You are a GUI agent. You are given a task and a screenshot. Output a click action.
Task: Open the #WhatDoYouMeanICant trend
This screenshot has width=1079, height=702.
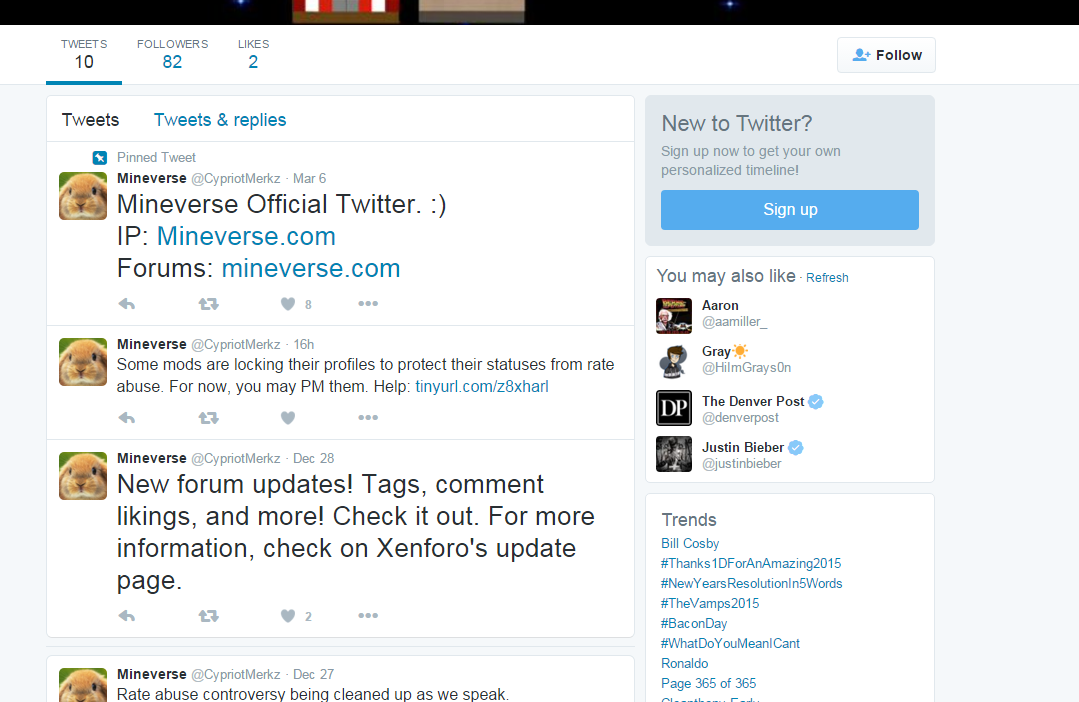tap(730, 644)
